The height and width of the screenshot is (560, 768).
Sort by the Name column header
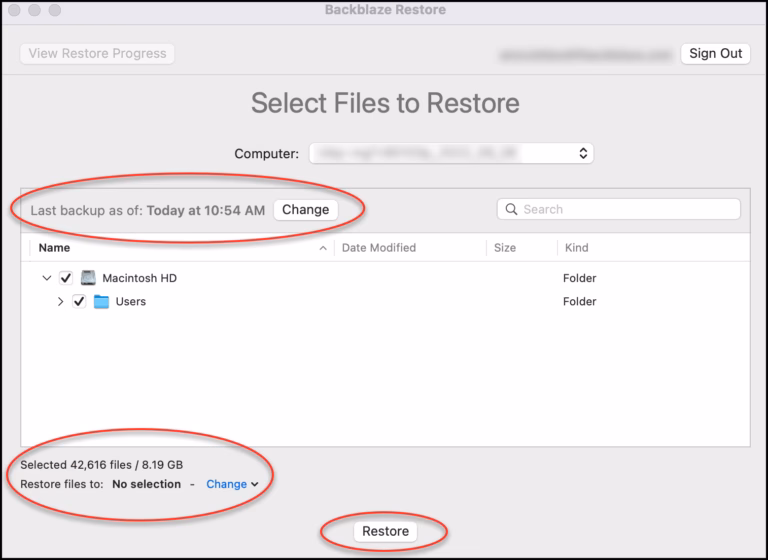54,248
